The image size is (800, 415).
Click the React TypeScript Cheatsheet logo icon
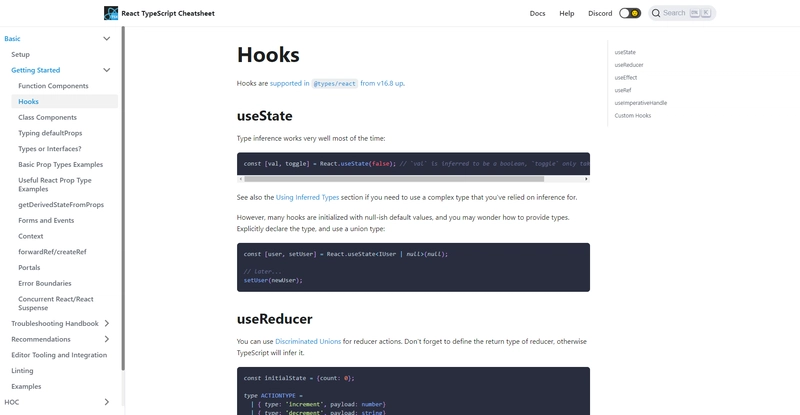pyautogui.click(x=111, y=13)
